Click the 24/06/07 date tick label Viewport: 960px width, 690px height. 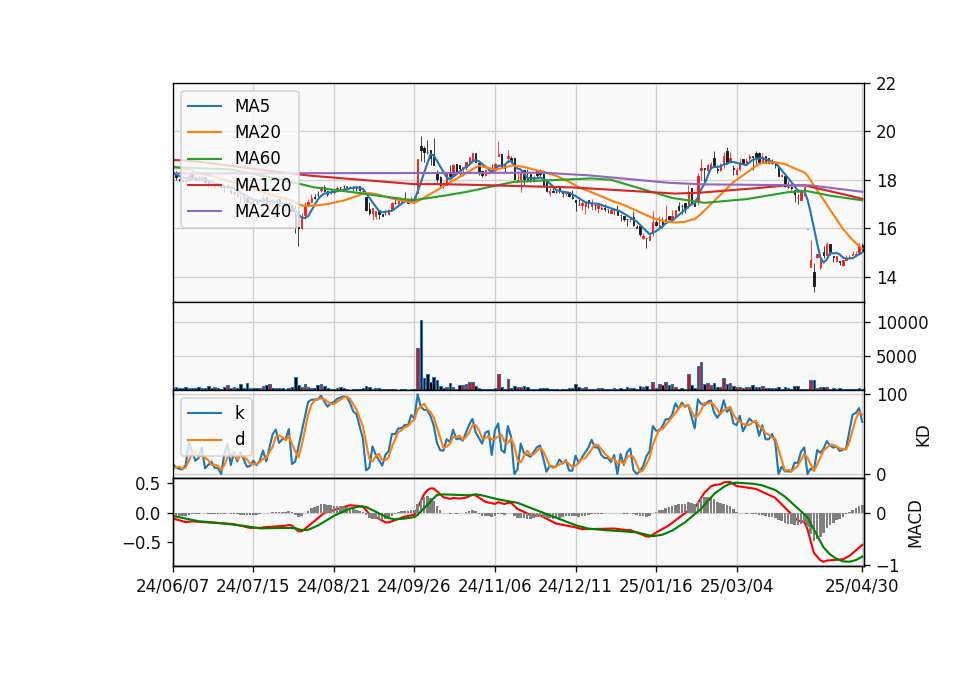(173, 586)
